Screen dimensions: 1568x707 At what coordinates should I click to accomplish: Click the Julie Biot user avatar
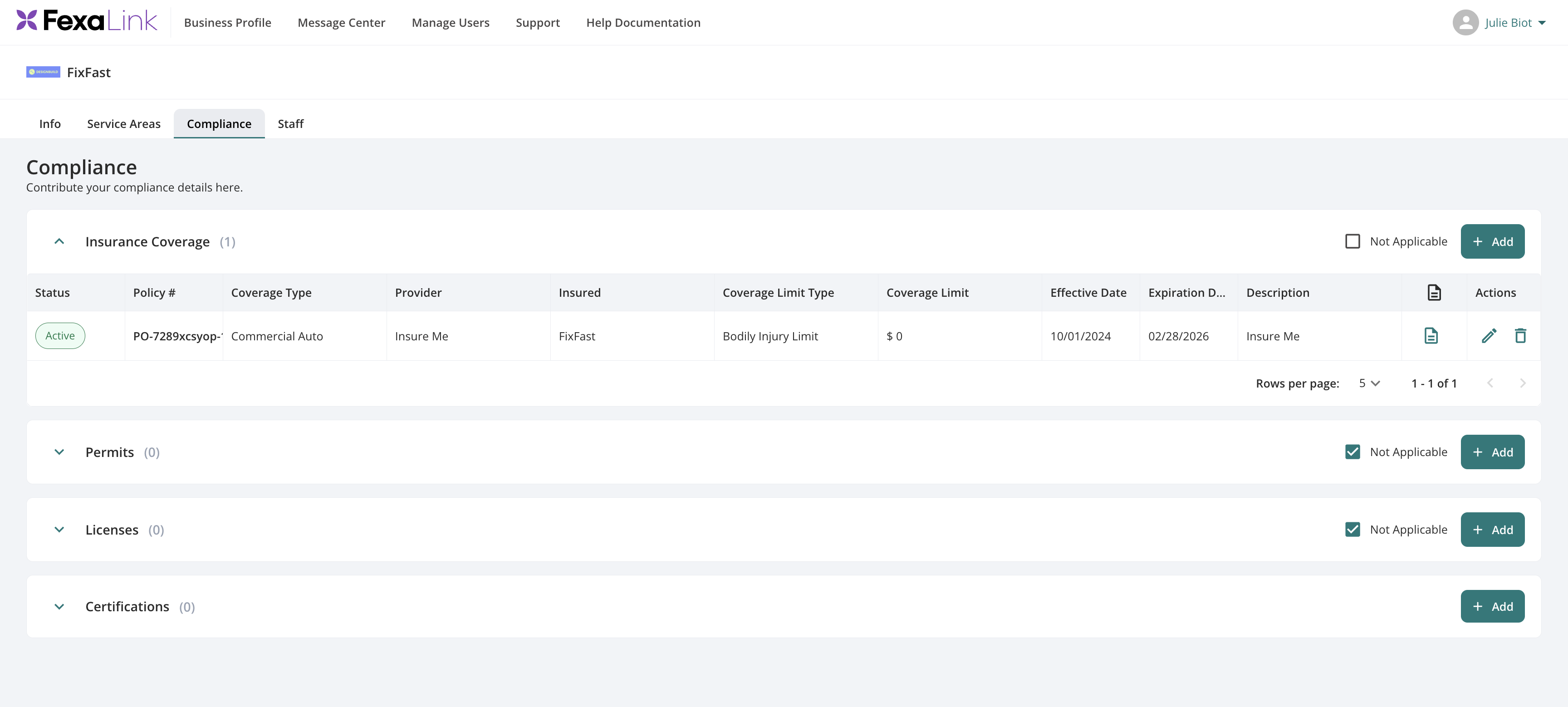1465,23
